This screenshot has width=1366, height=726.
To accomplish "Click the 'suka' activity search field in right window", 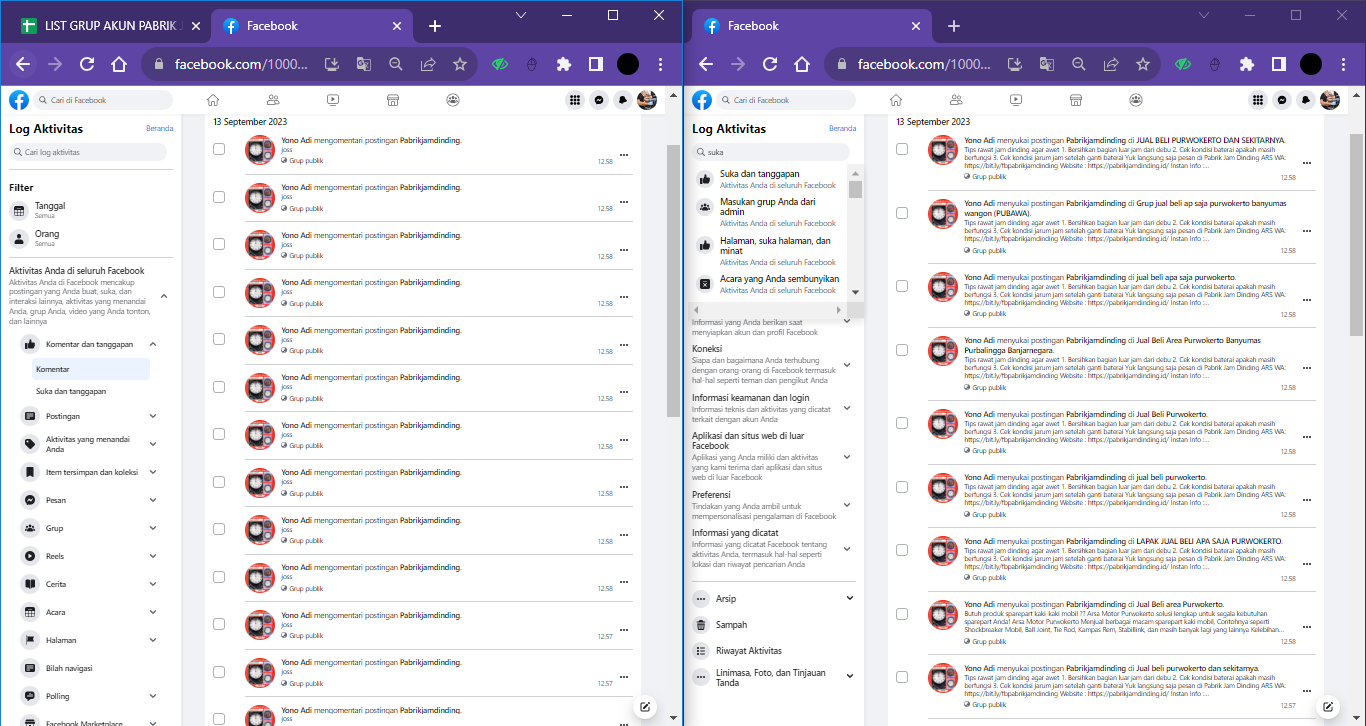I will [771, 152].
